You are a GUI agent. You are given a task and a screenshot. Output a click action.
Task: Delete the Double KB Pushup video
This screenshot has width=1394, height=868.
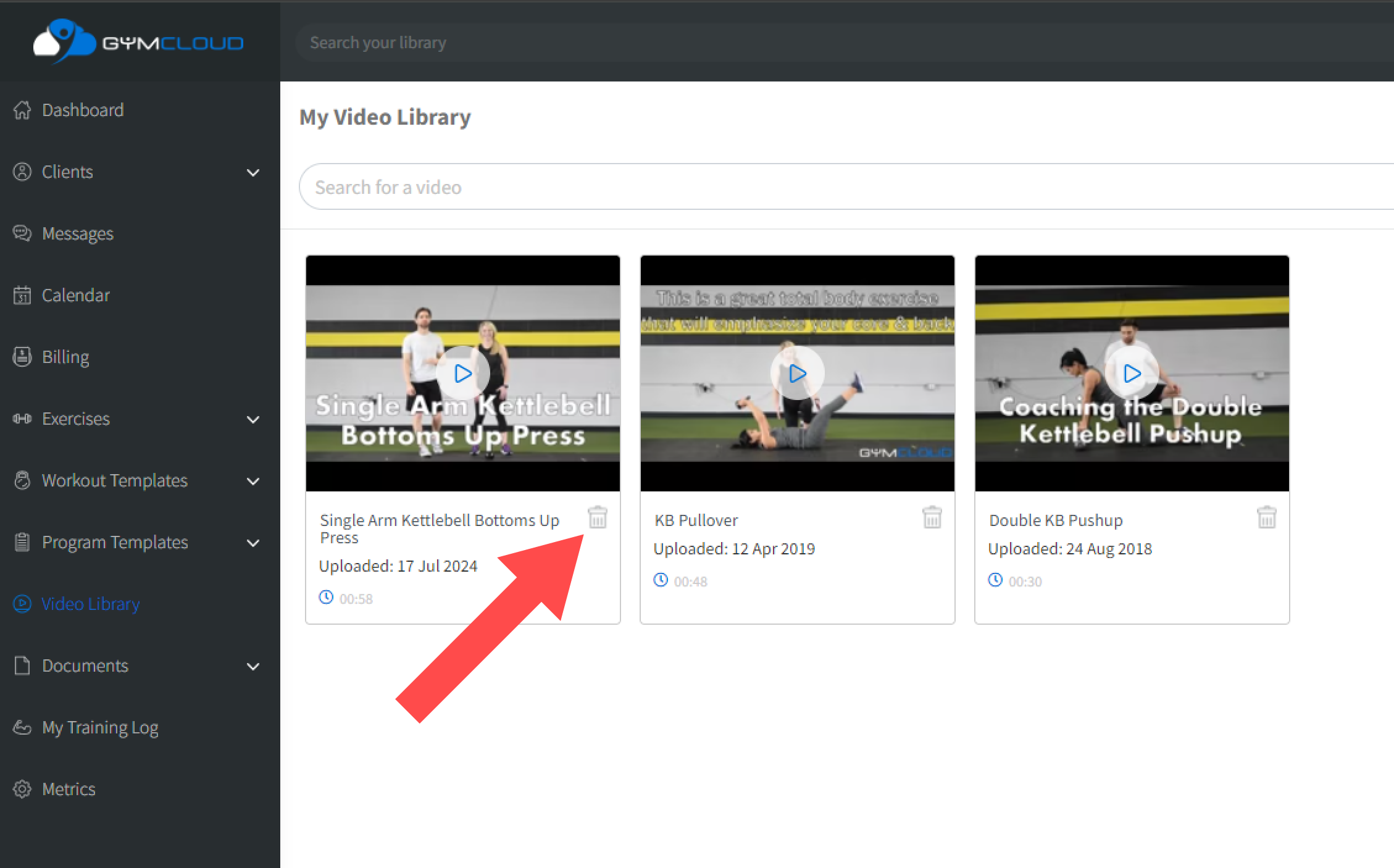tap(1266, 517)
